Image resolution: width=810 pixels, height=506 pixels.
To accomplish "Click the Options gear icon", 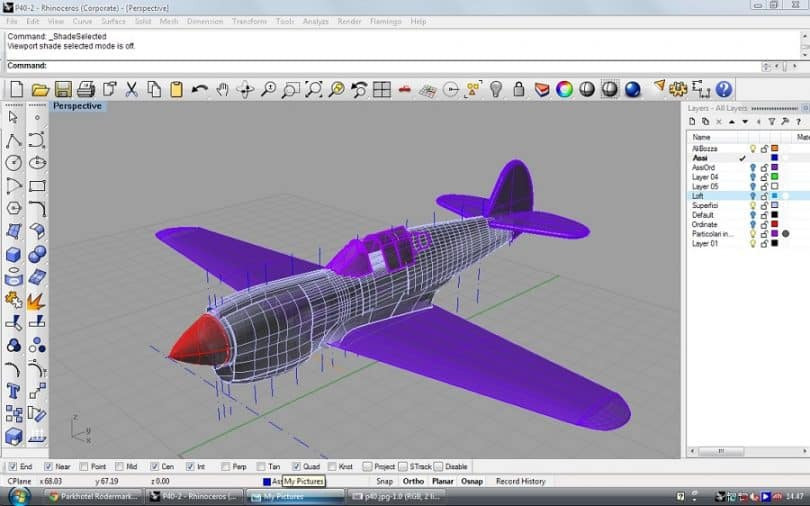I will coord(678,90).
